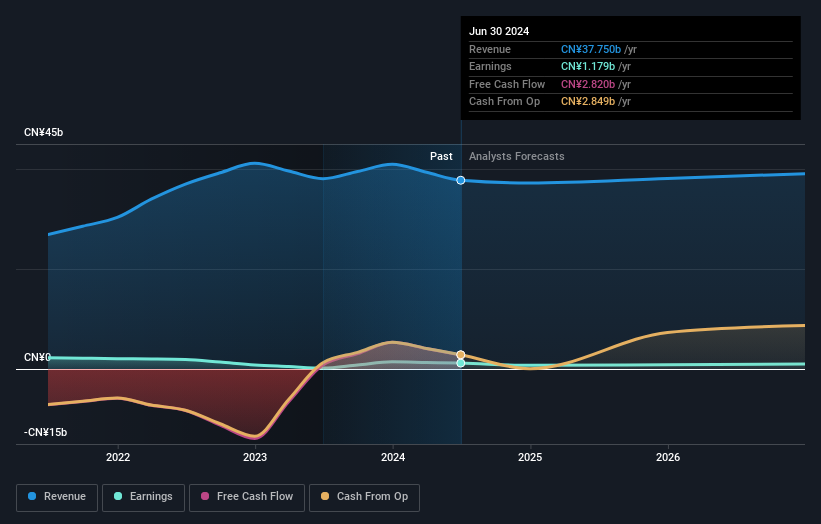Toggle the Free Cash Flow legend button
Screen dimensions: 821x524
247,497
